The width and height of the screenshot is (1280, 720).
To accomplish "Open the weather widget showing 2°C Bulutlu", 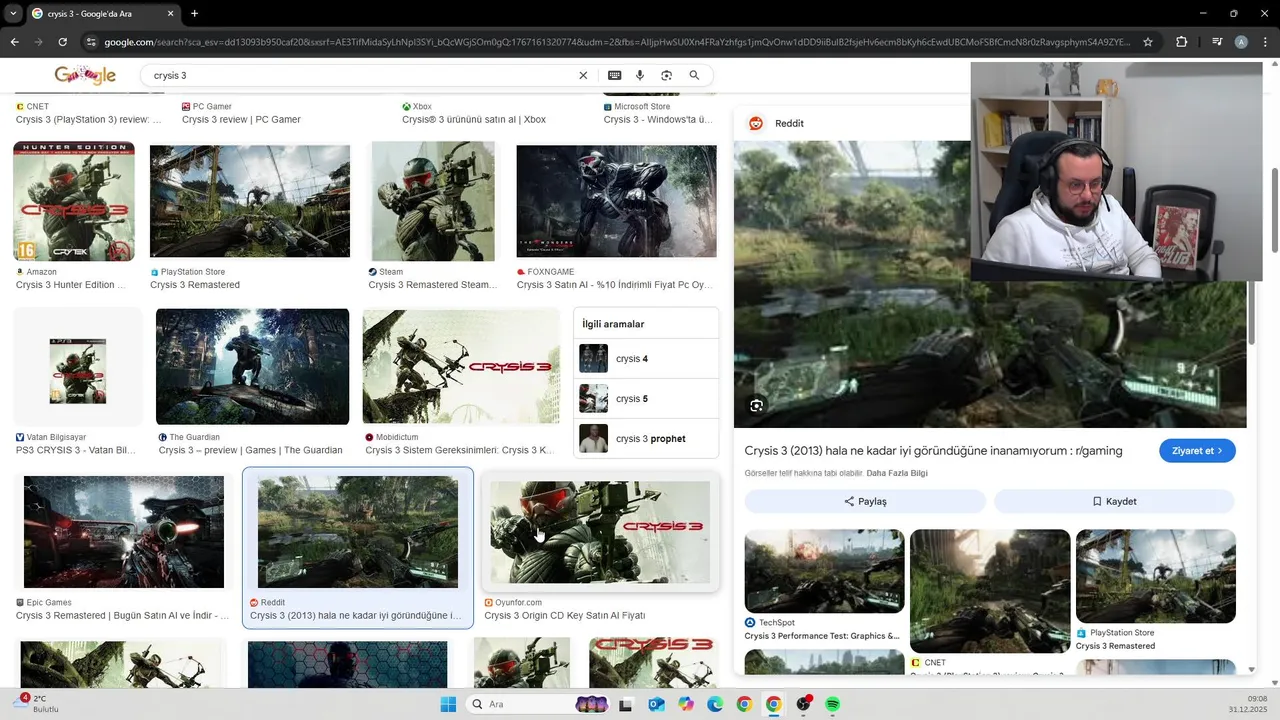I will 38,704.
